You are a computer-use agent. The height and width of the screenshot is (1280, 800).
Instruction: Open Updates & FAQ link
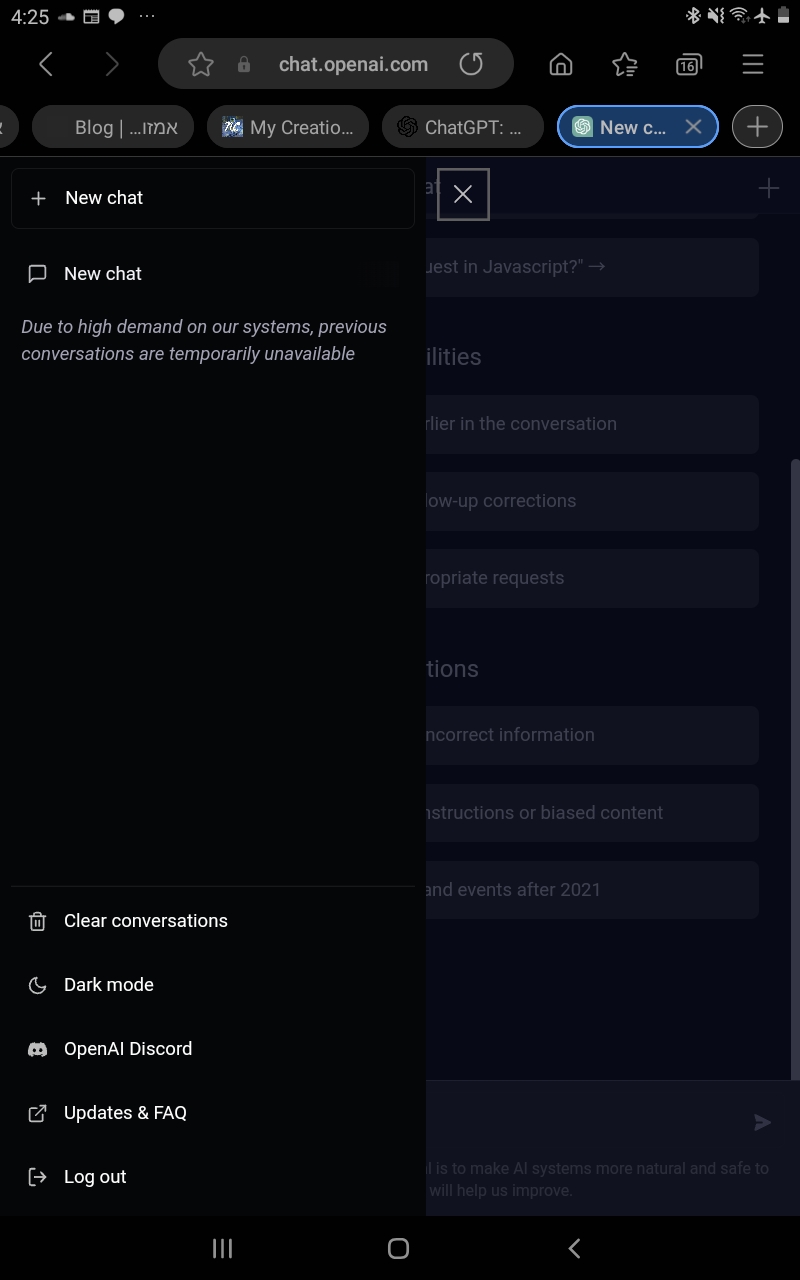213,1113
